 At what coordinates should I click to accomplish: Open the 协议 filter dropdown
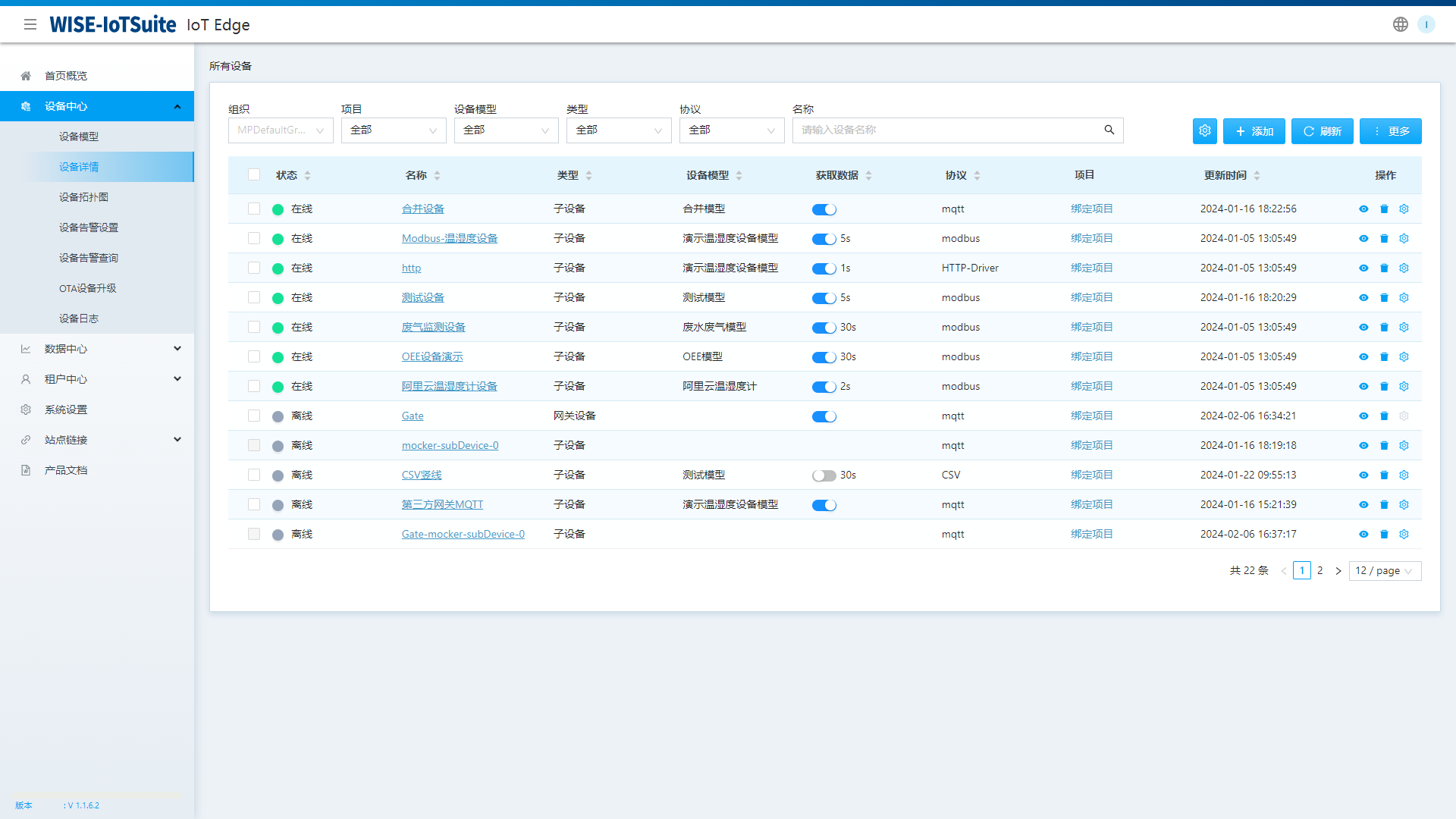pos(731,130)
